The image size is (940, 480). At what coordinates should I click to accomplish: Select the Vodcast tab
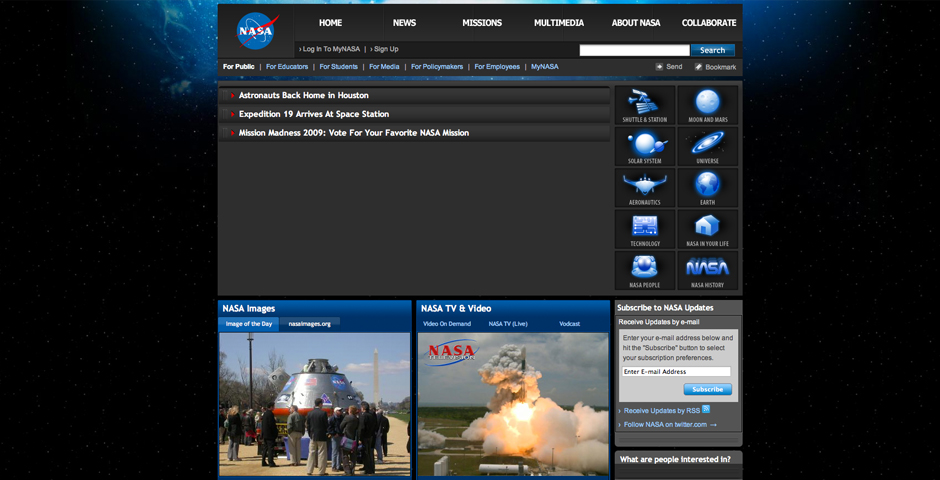(x=570, y=324)
